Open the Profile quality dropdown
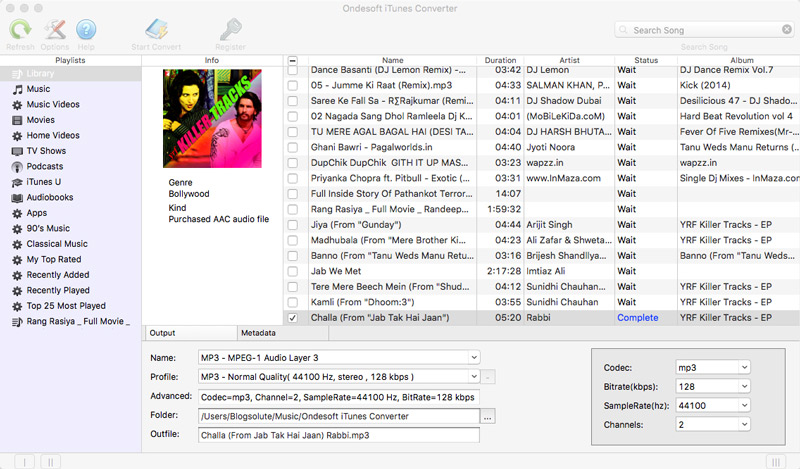 tap(474, 377)
